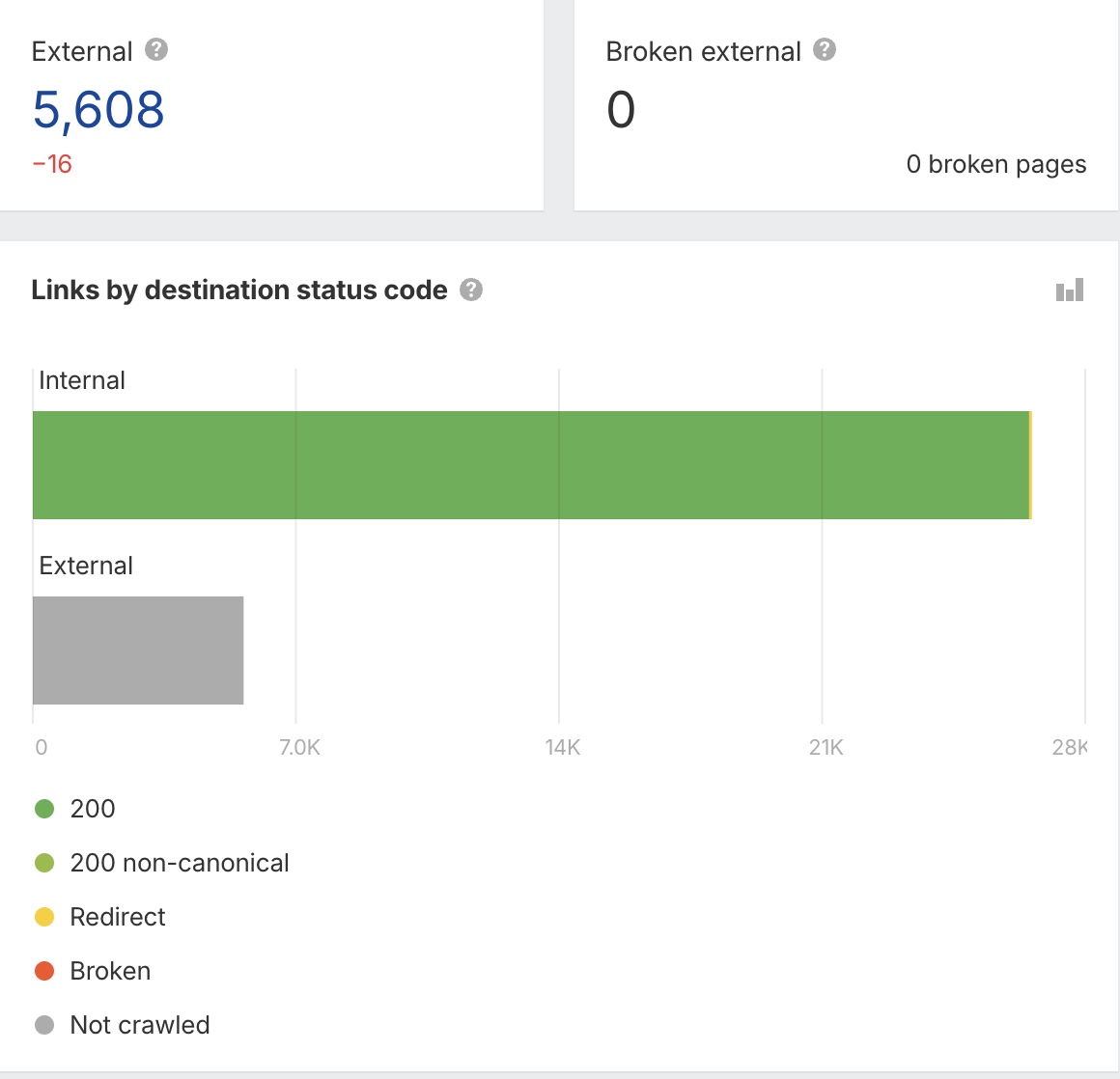This screenshot has height=1079, width=1120.
Task: Toggle the 200 non-canonical legend item
Action: tap(180, 863)
